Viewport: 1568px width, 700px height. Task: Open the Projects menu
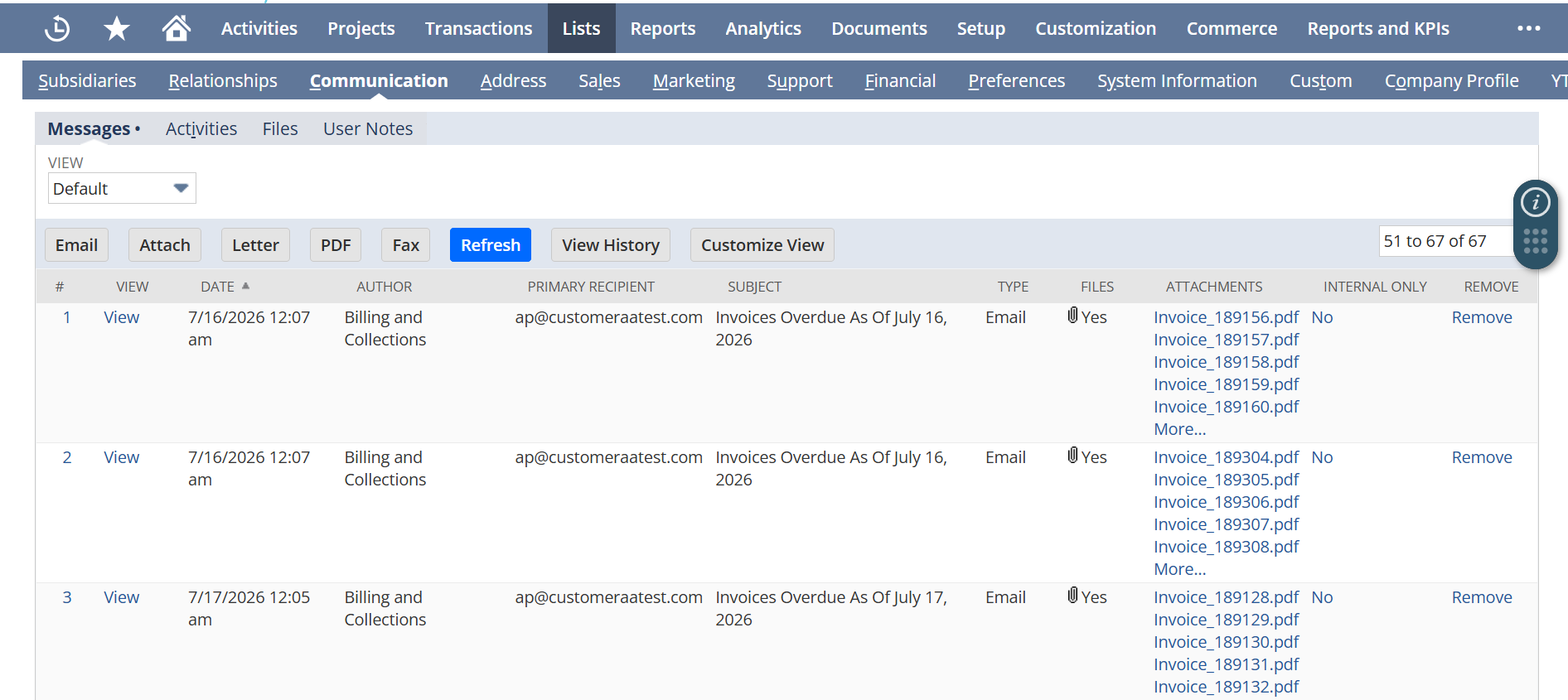click(x=361, y=28)
